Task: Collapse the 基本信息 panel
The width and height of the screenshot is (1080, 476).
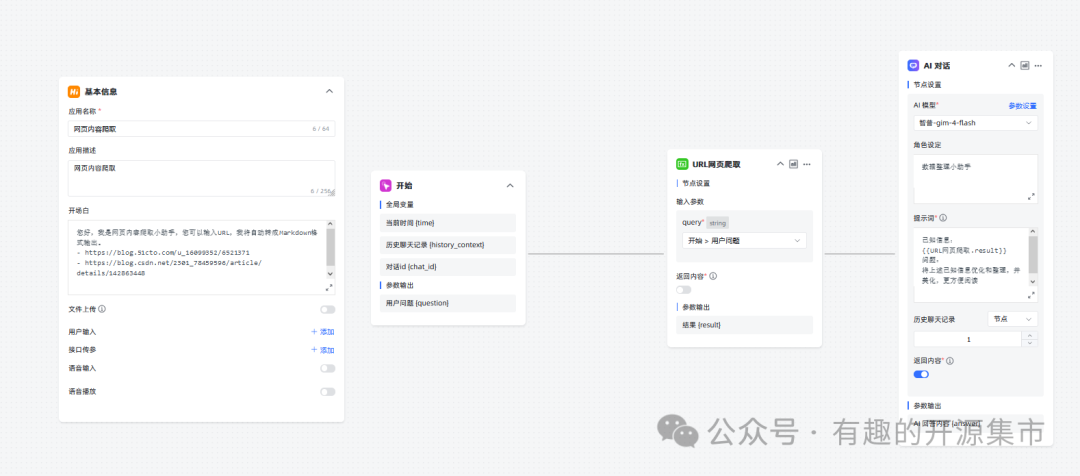Action: coord(329,92)
